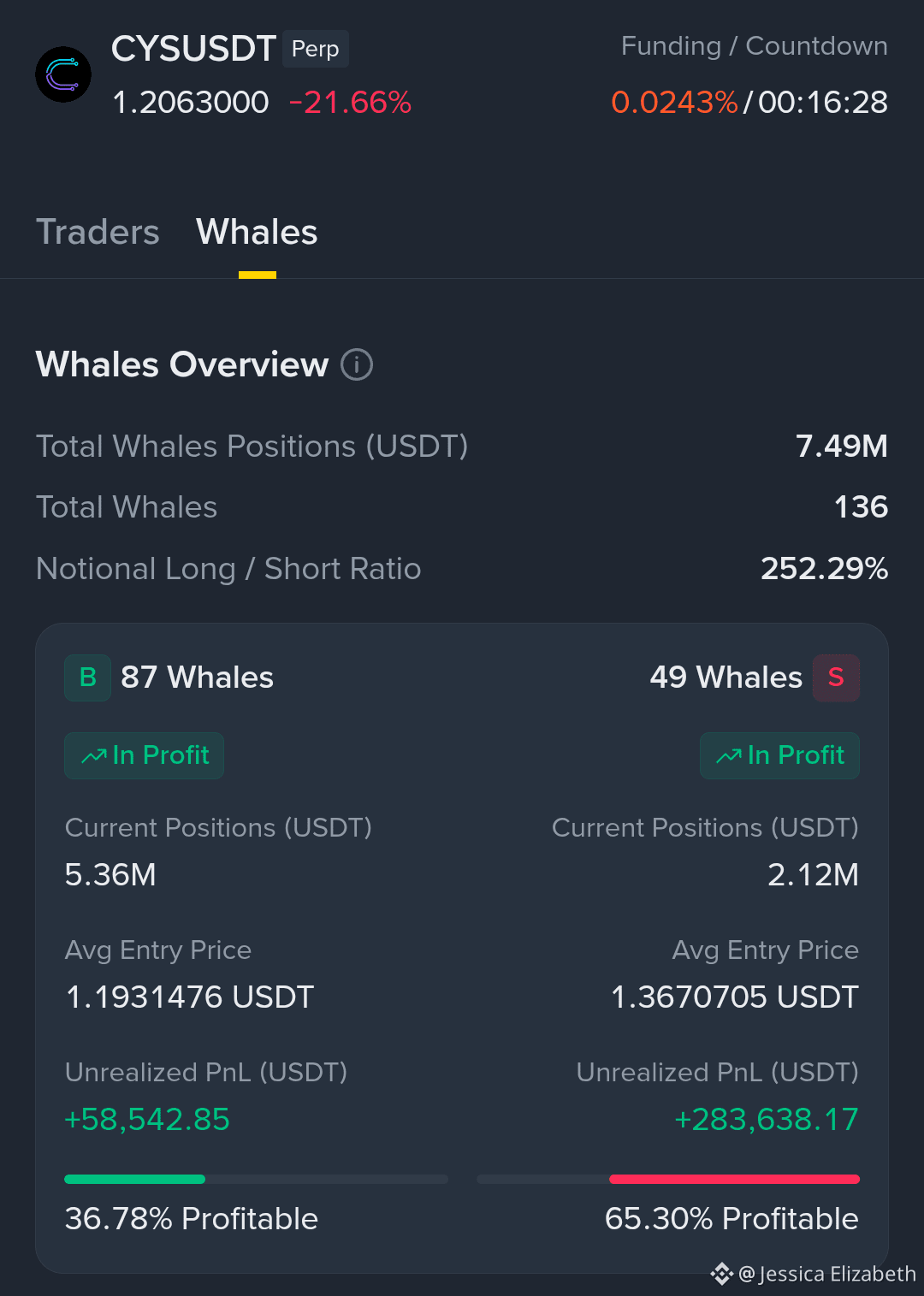
Task: Open the Whales Overview info icon
Action: pyautogui.click(x=357, y=364)
